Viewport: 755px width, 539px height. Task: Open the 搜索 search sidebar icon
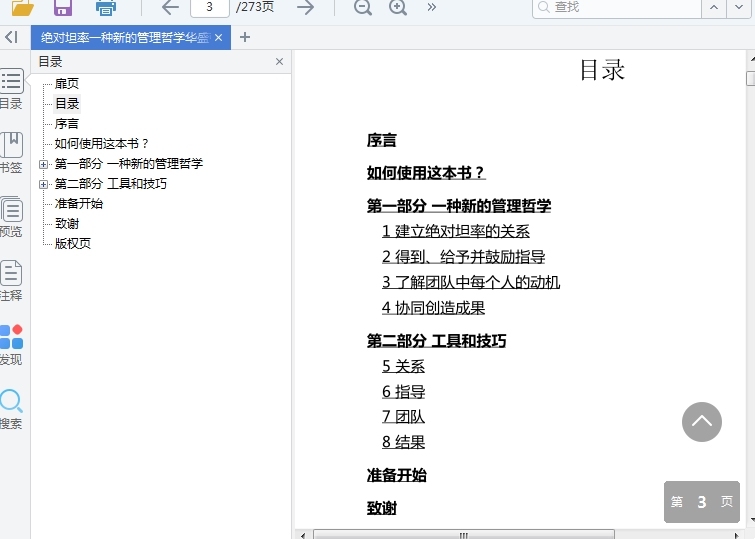11,409
